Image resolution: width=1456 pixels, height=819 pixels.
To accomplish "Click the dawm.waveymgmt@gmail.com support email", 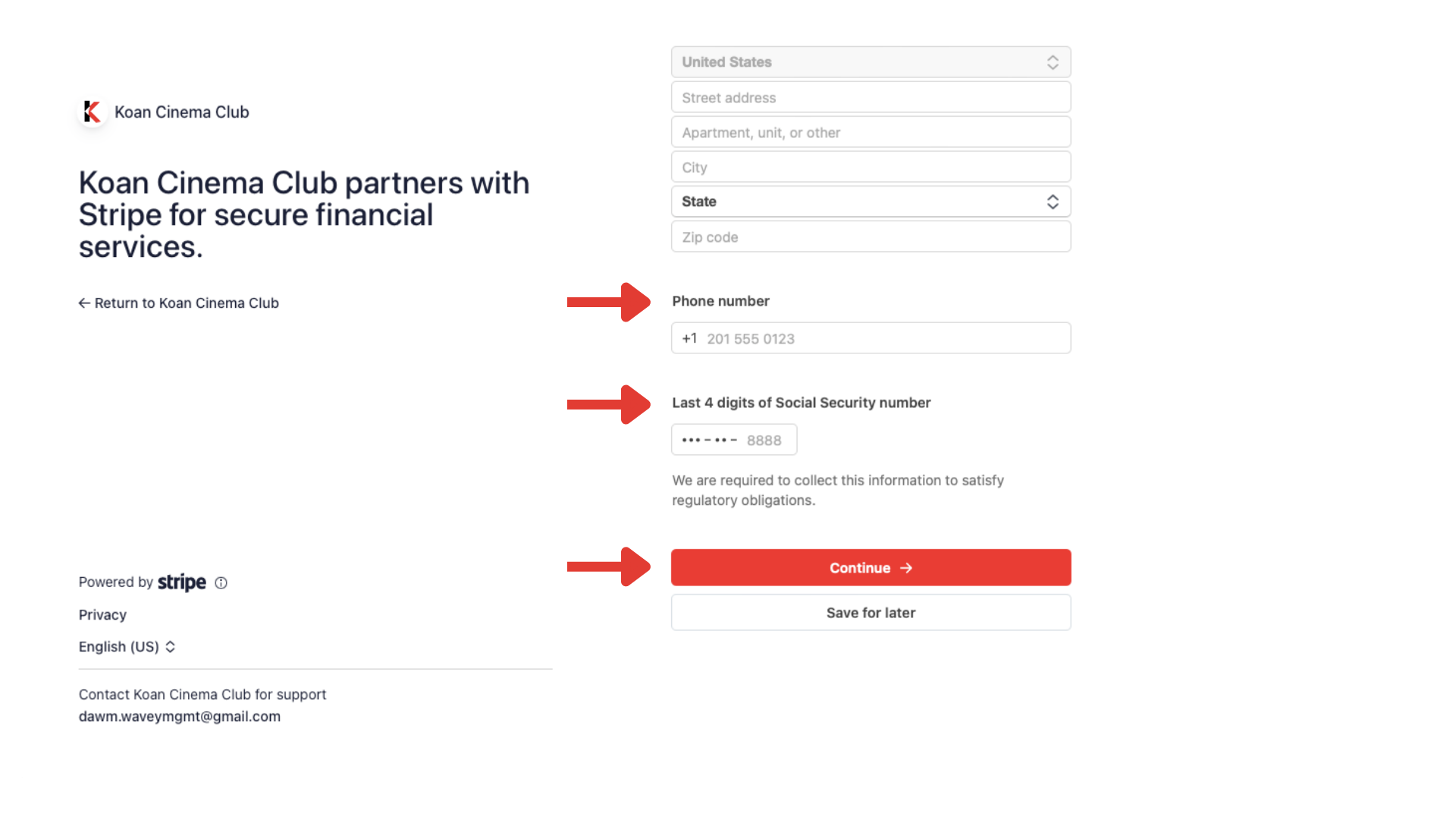I will (180, 717).
